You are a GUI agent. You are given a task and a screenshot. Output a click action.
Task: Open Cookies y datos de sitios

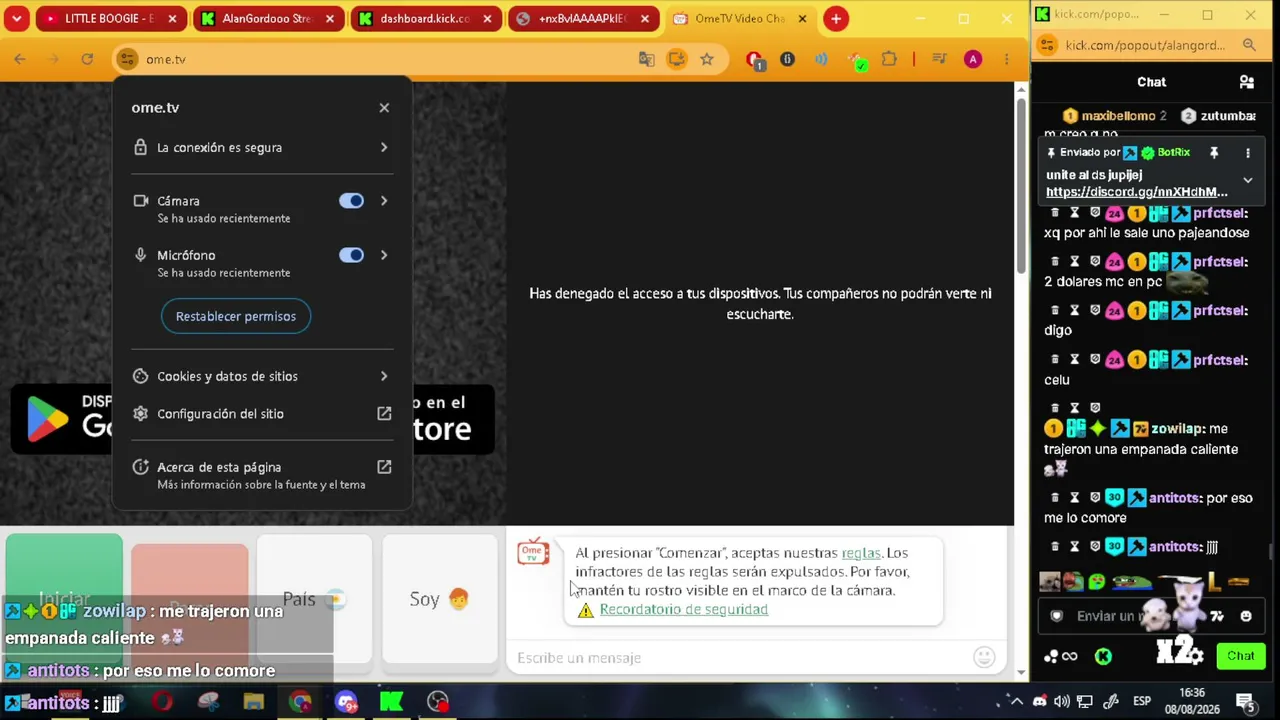[x=262, y=376]
